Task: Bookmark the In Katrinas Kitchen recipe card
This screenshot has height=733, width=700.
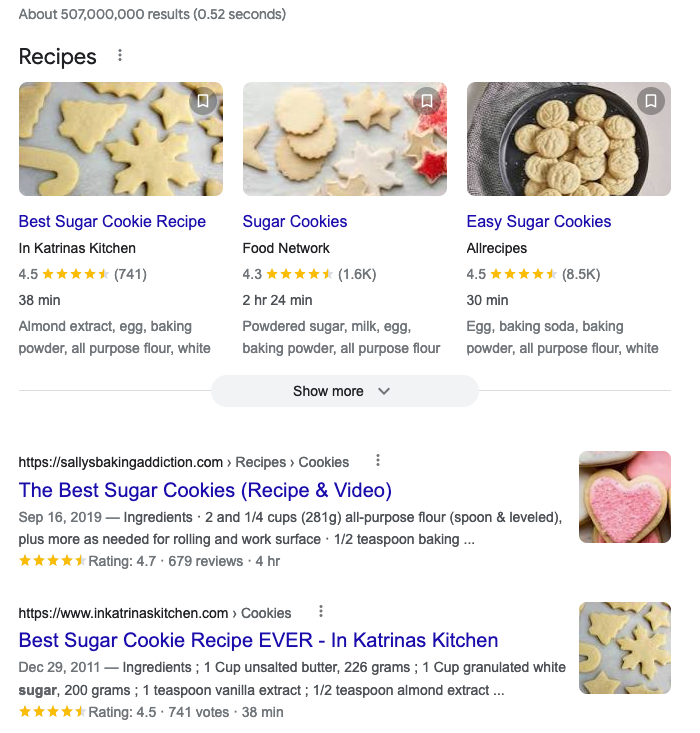Action: 203,101
